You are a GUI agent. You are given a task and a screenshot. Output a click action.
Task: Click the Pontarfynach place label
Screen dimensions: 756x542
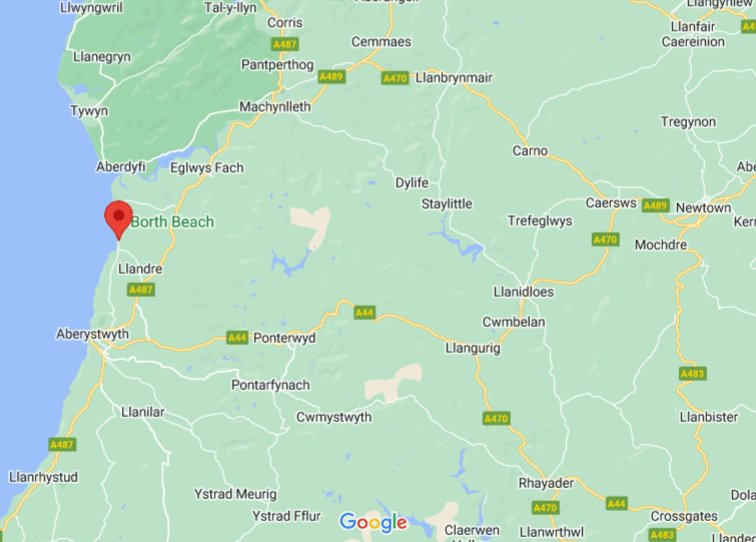(270, 385)
